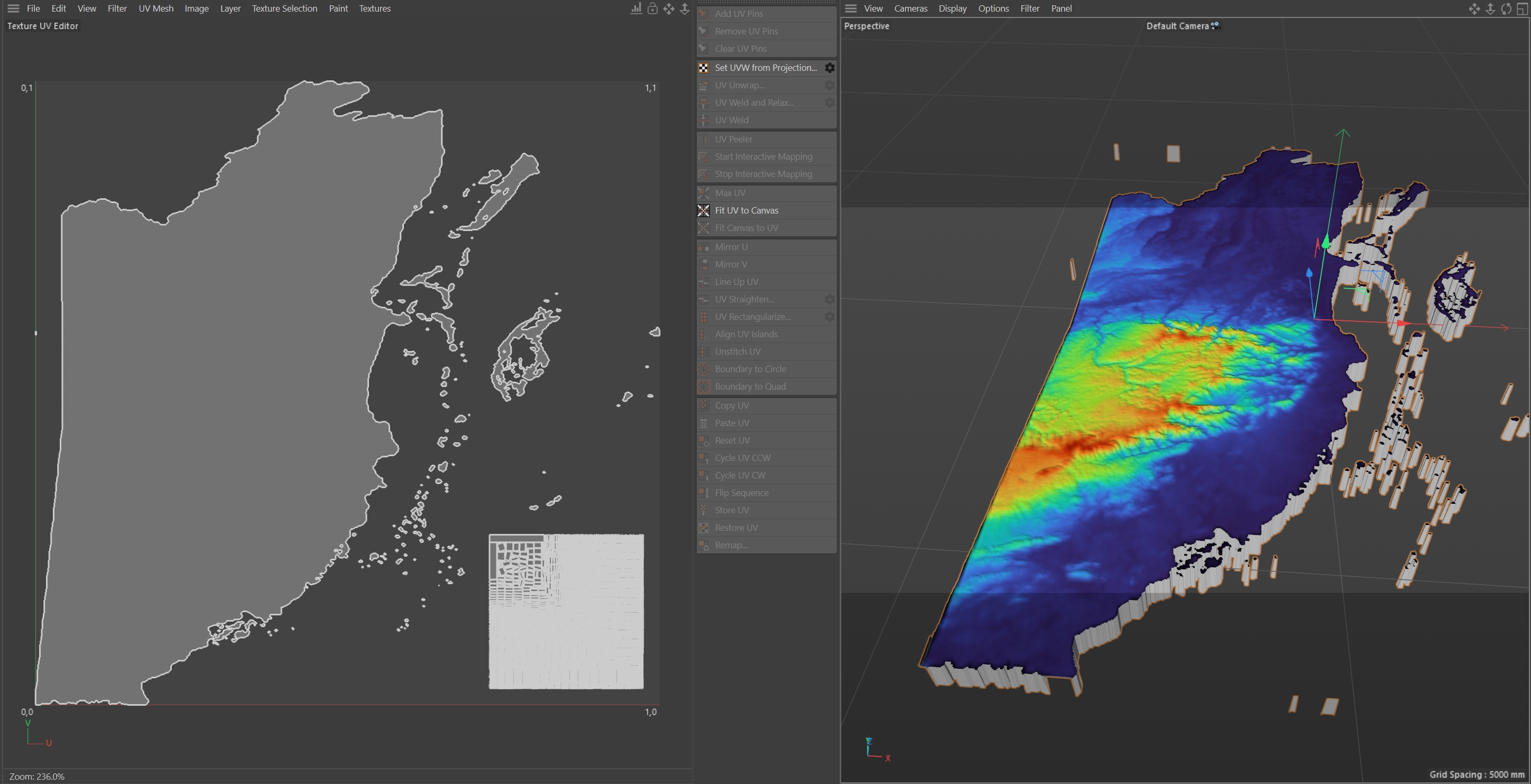The image size is (1531, 784).
Task: Toggle the UV editor histogram bars icon
Action: pyautogui.click(x=636, y=8)
